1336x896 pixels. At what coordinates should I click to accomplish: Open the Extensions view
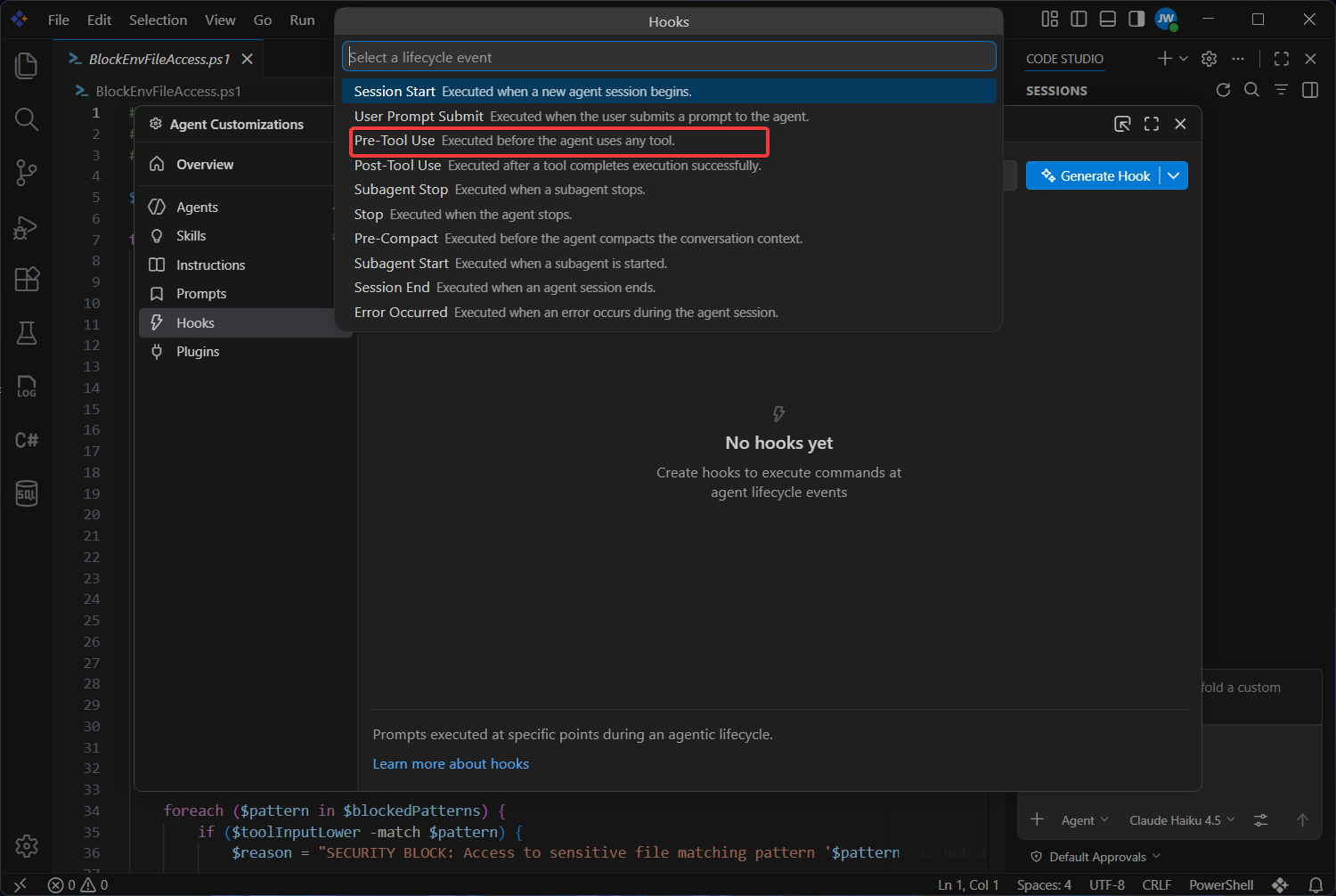(x=27, y=280)
